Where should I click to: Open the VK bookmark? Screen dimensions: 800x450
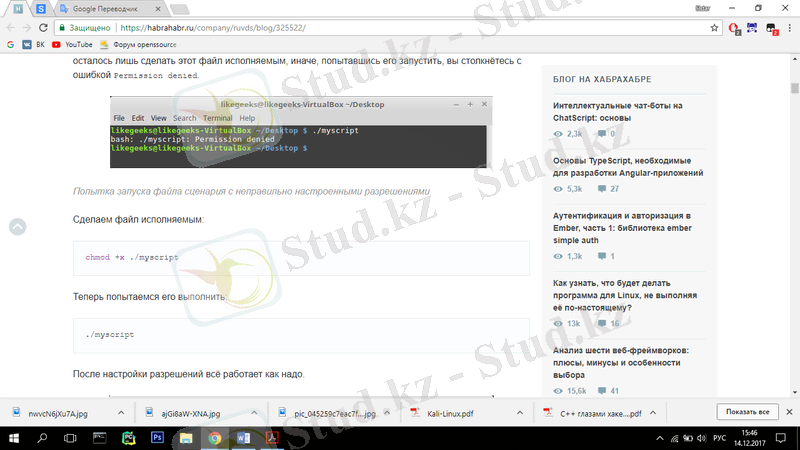[x=34, y=45]
